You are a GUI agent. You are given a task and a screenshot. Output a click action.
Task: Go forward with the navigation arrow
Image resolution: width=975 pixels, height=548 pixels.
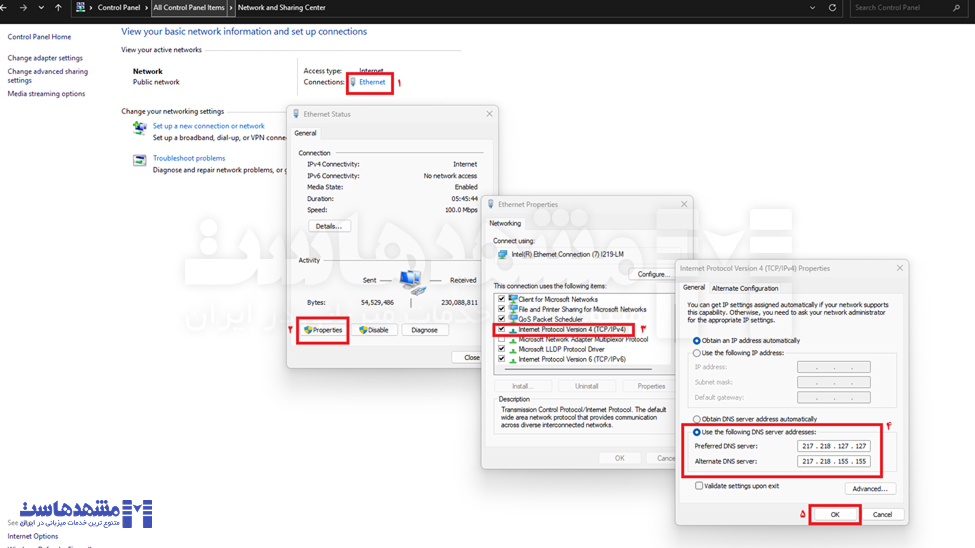click(x=23, y=7)
